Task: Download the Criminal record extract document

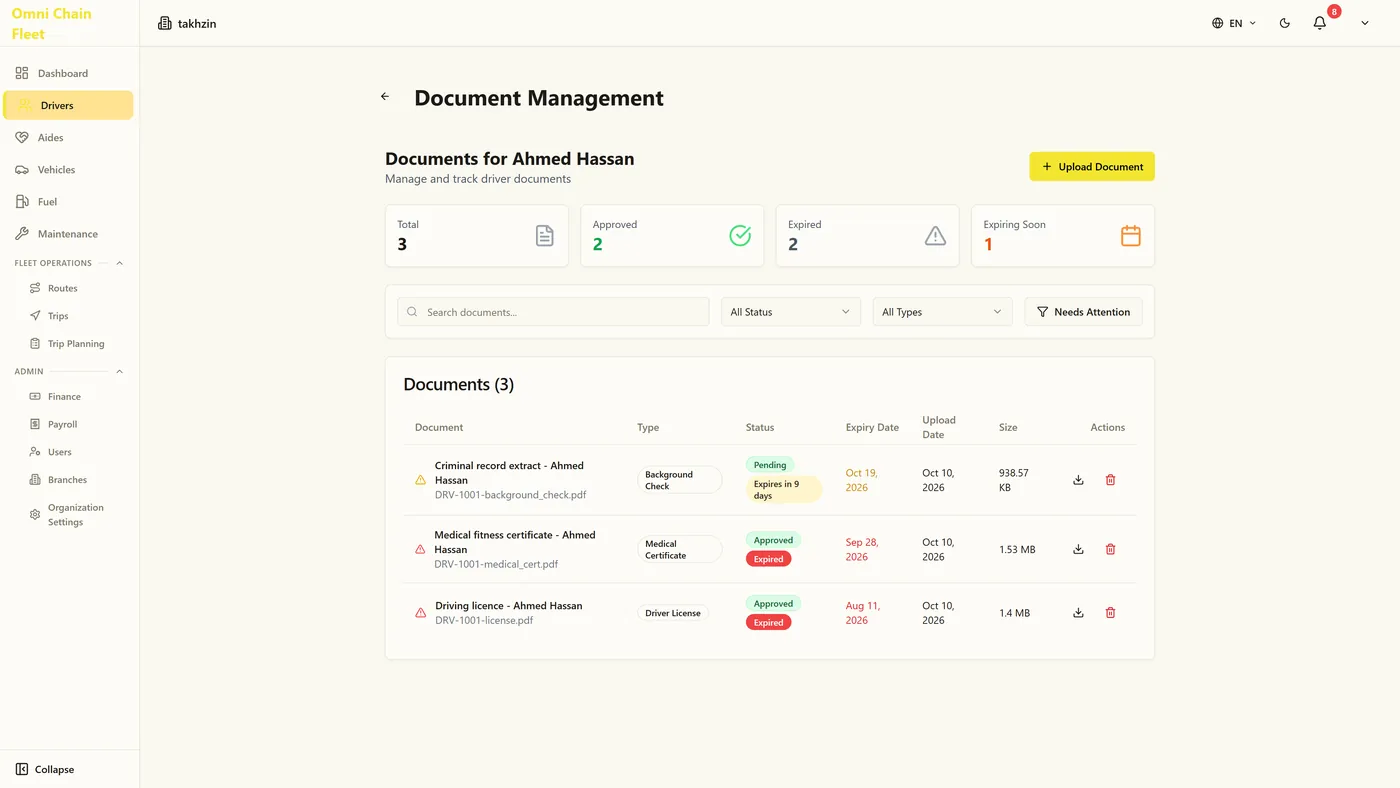Action: [x=1078, y=480]
